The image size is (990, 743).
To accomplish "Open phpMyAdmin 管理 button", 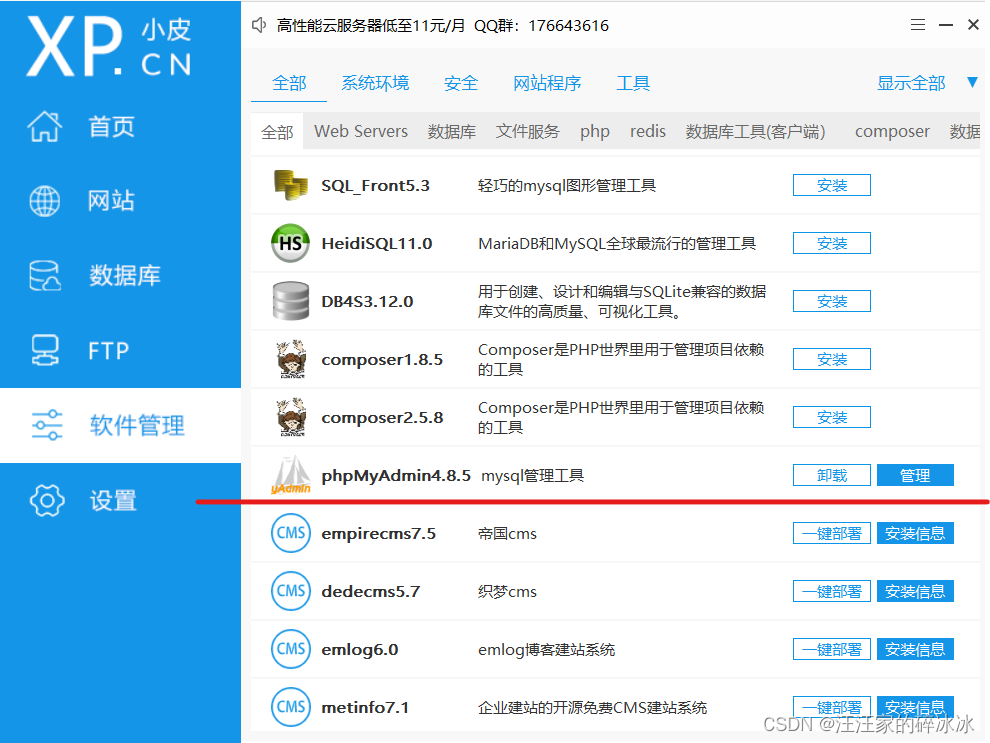I will 915,475.
